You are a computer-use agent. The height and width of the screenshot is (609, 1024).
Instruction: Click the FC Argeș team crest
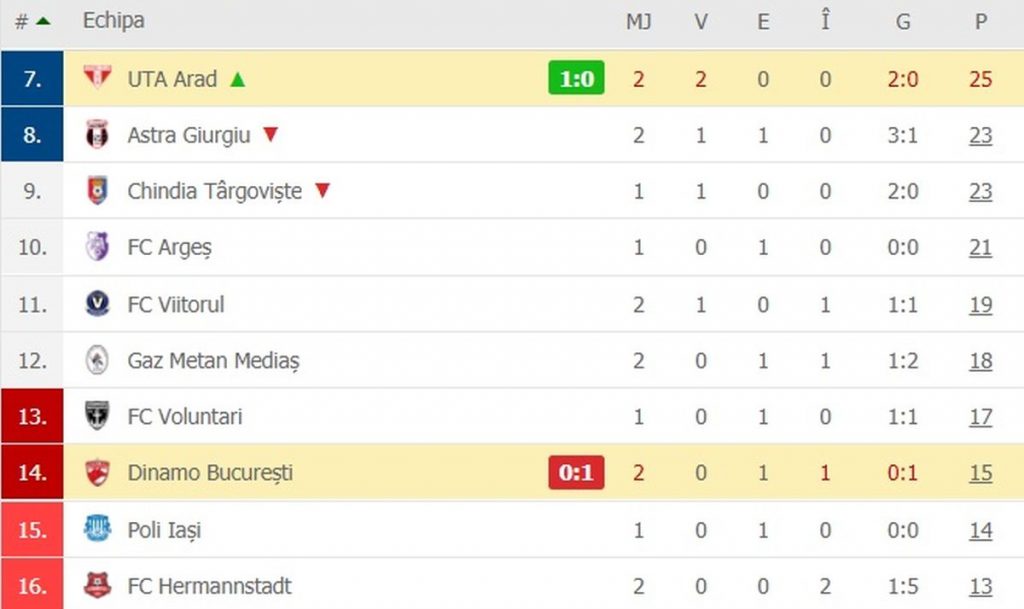tap(97, 247)
